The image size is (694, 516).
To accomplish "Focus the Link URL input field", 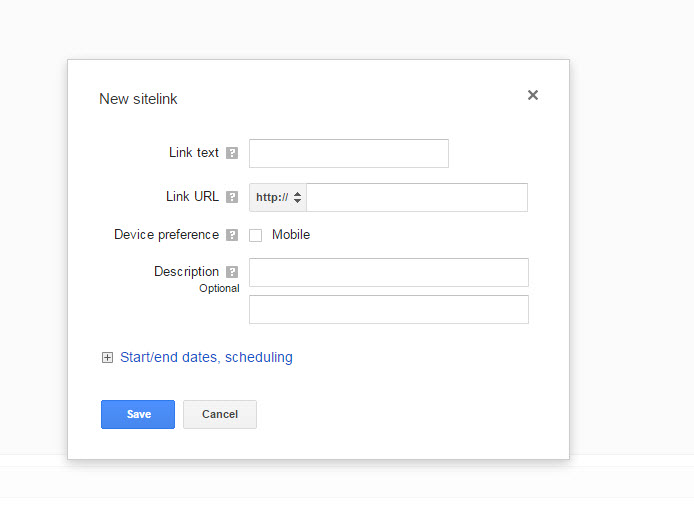I will pos(417,197).
